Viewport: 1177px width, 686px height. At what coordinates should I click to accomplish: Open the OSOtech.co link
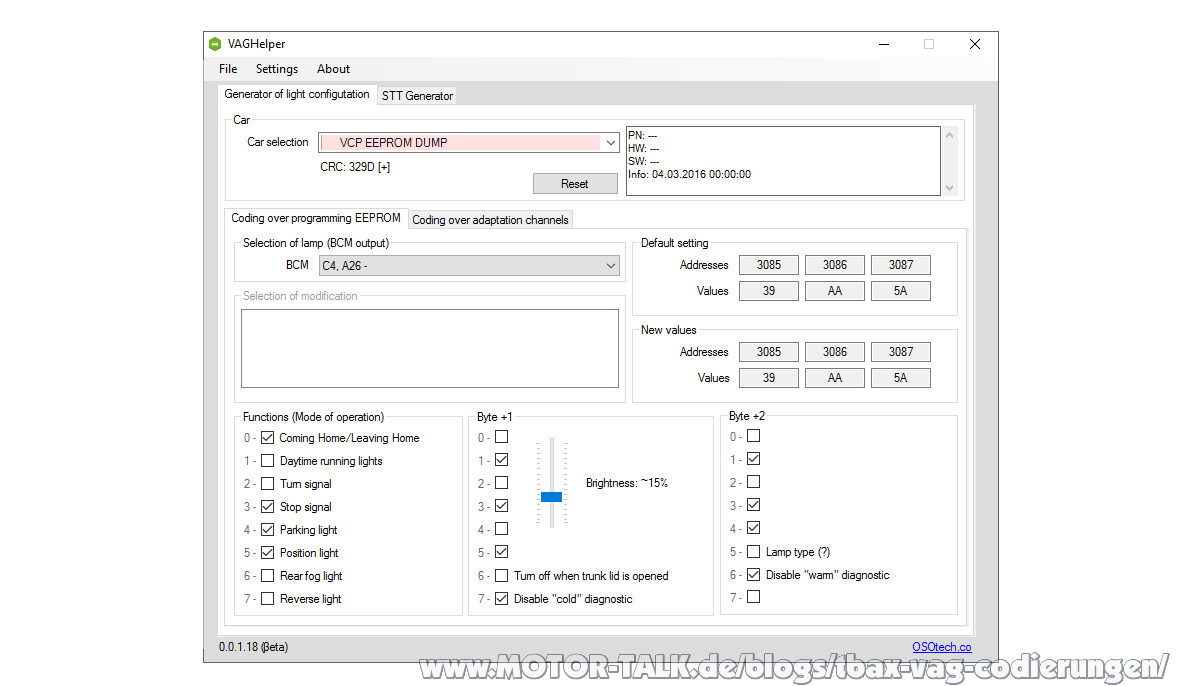coord(941,647)
